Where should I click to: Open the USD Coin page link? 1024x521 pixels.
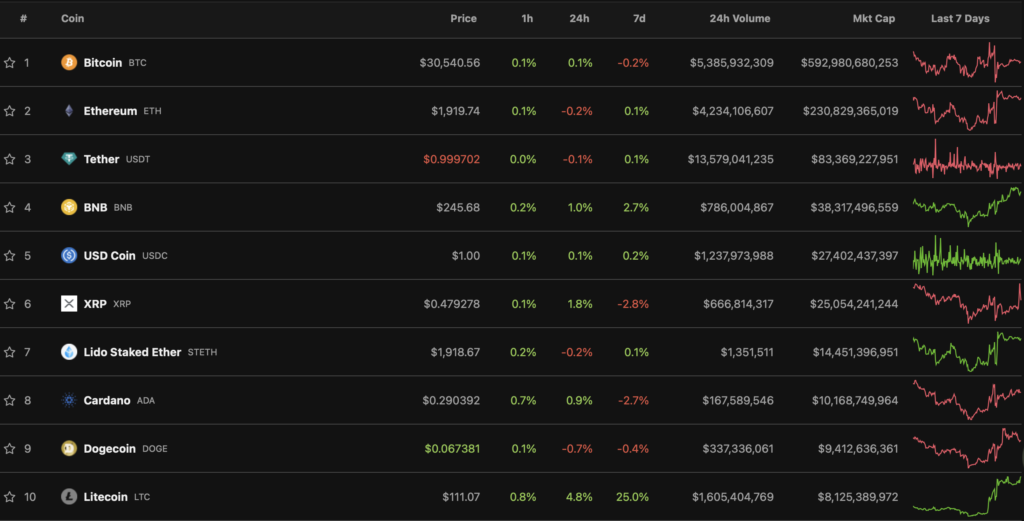point(109,256)
